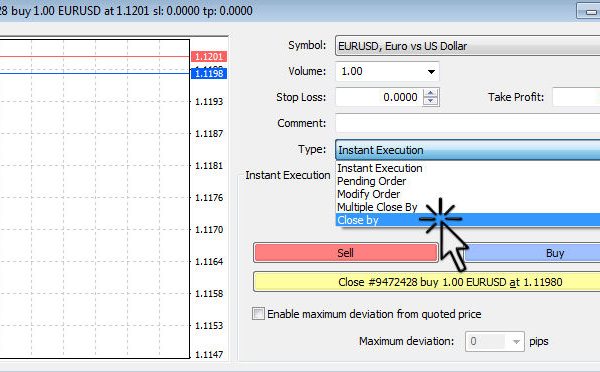Image resolution: width=600 pixels, height=372 pixels.
Task: Choose the highlighted Close by option
Action: click(468, 220)
